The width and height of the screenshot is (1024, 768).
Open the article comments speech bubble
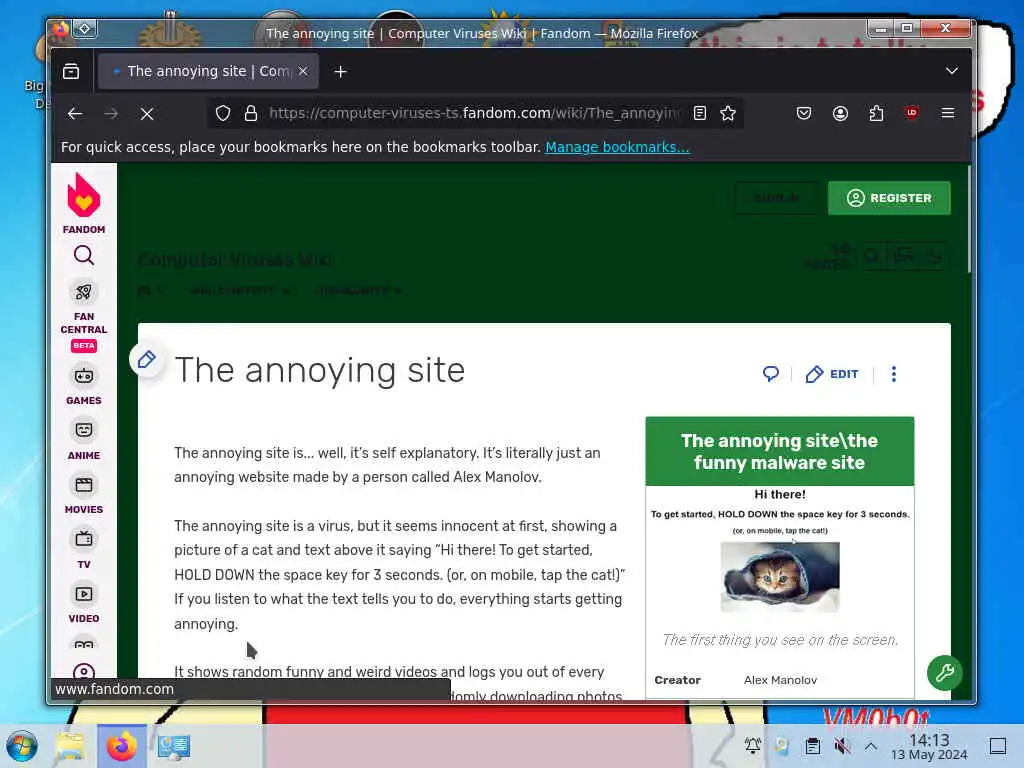pos(771,374)
